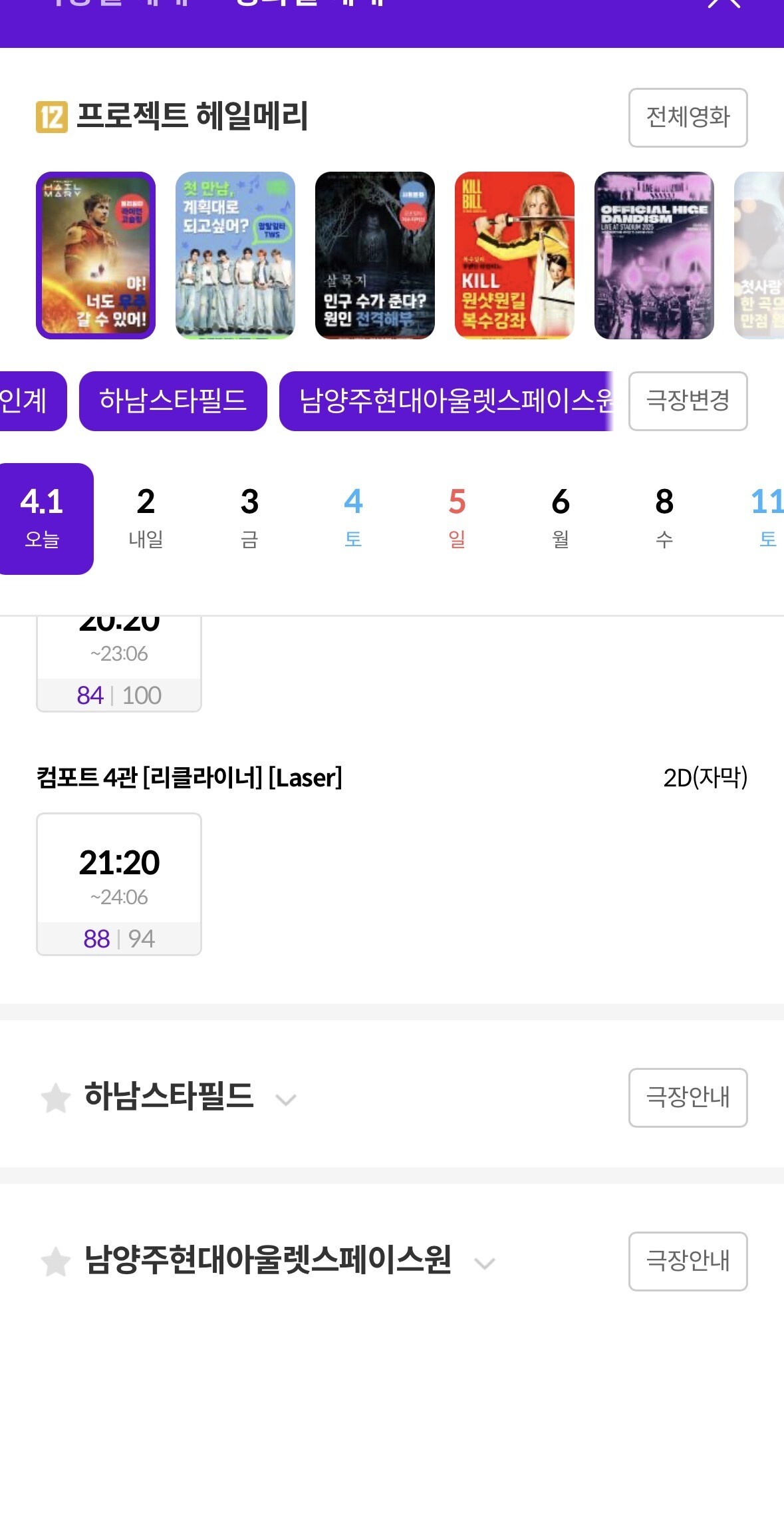Screen dimensions: 784x1519
Task: Select the 남양주현대아울렛스페이스원 theater chip
Action: tap(446, 401)
